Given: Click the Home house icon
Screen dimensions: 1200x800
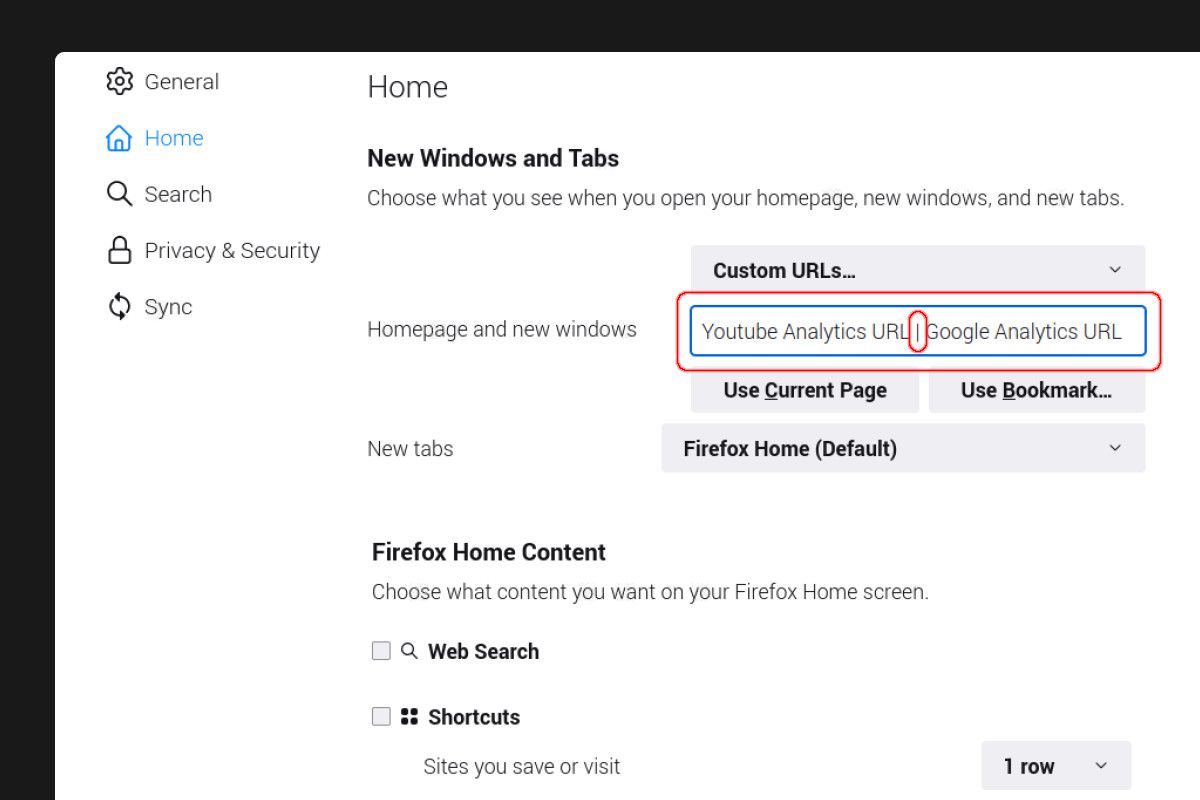Looking at the screenshot, I should pos(119,138).
